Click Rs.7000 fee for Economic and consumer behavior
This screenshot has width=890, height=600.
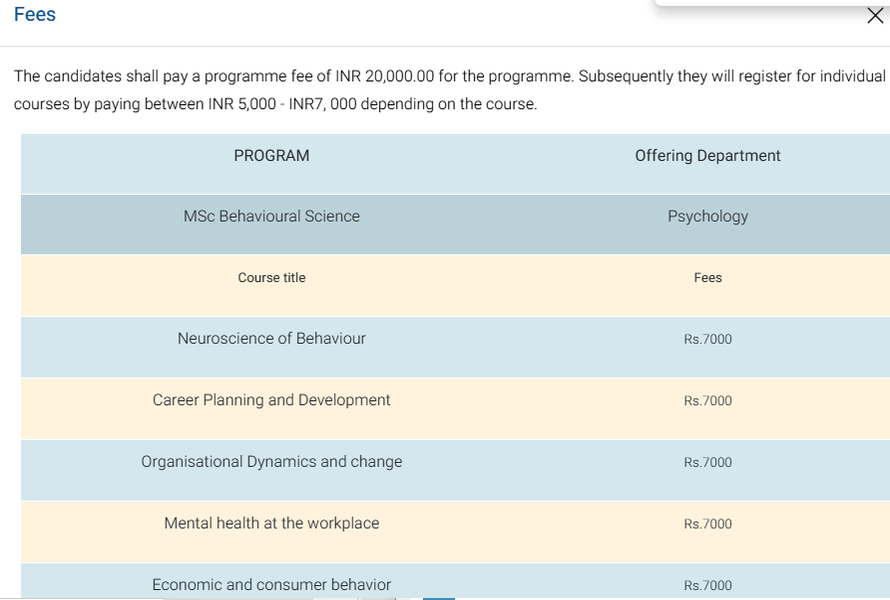(707, 586)
